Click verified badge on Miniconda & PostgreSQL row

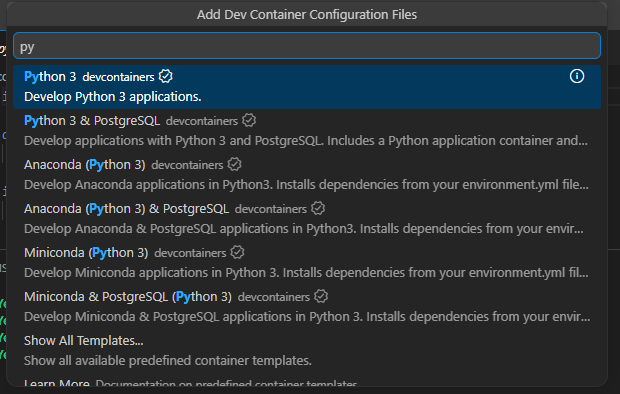[321, 296]
